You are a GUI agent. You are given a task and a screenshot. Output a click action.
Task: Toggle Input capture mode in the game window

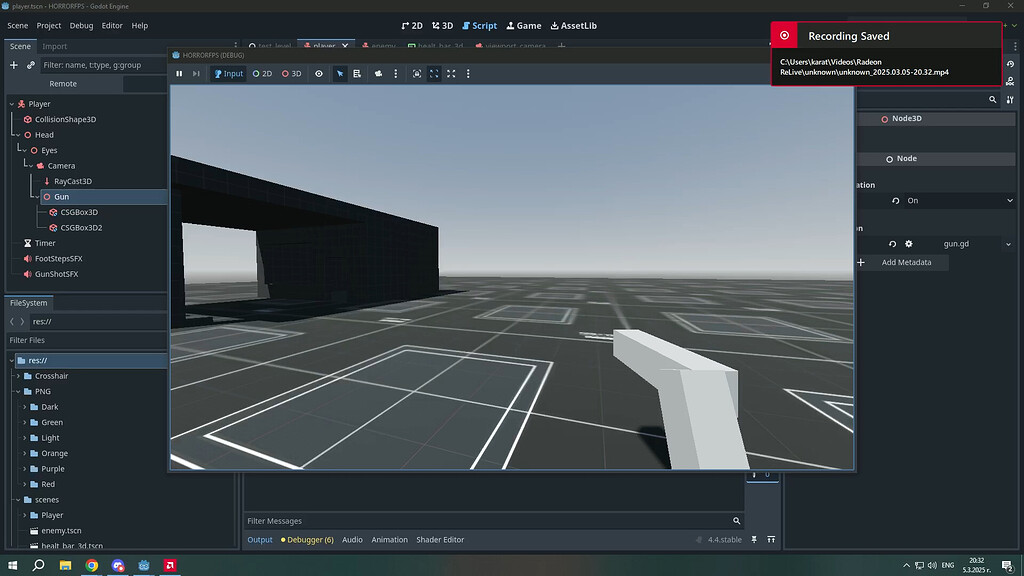click(228, 73)
